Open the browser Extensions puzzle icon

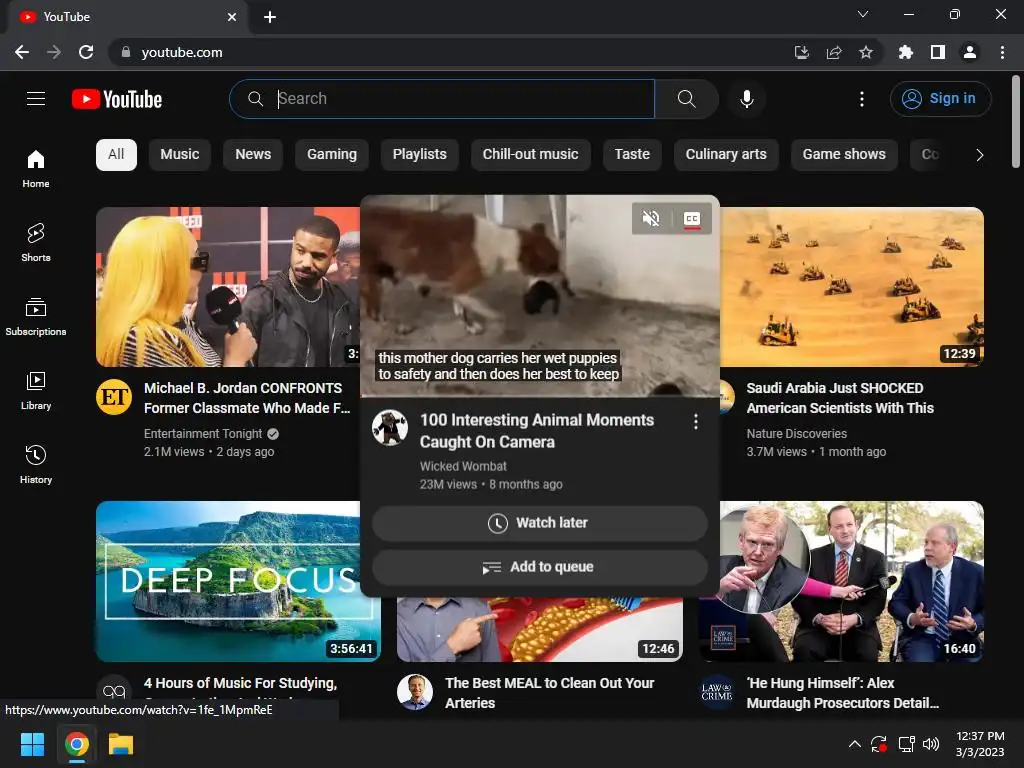click(x=905, y=52)
